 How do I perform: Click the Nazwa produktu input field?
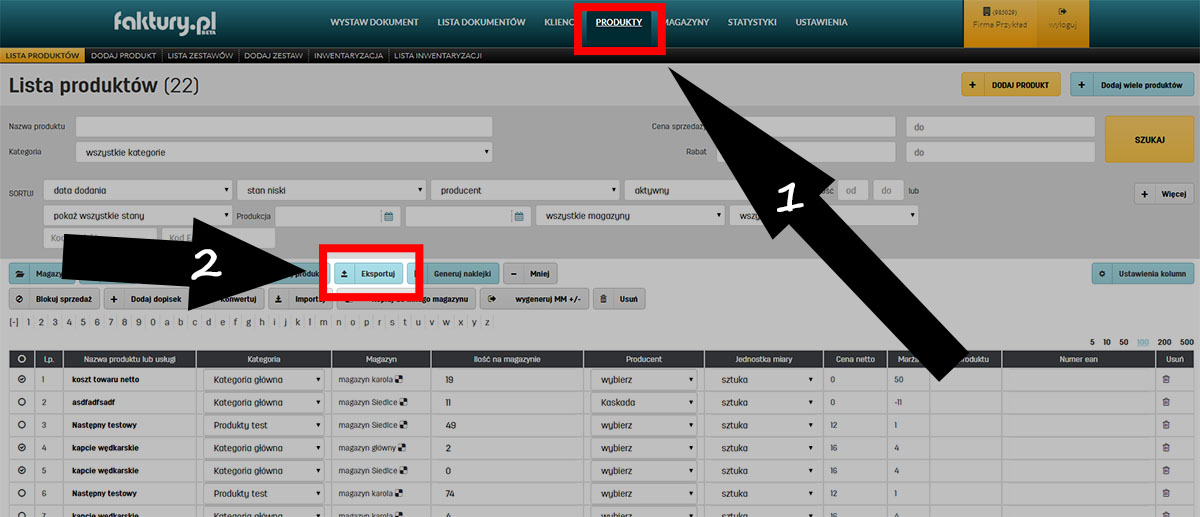(284, 127)
